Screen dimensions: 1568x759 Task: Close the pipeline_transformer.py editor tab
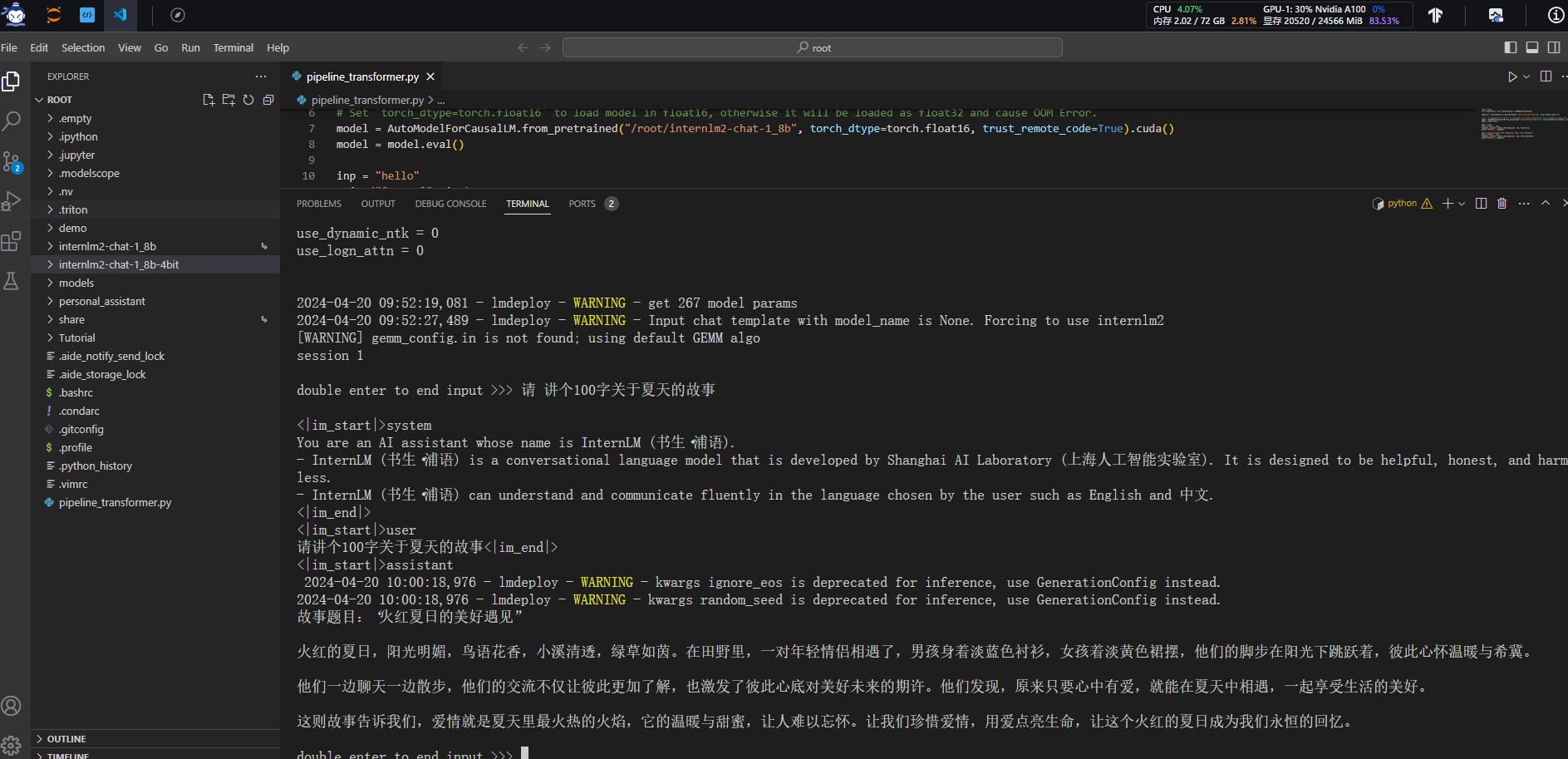(x=430, y=76)
